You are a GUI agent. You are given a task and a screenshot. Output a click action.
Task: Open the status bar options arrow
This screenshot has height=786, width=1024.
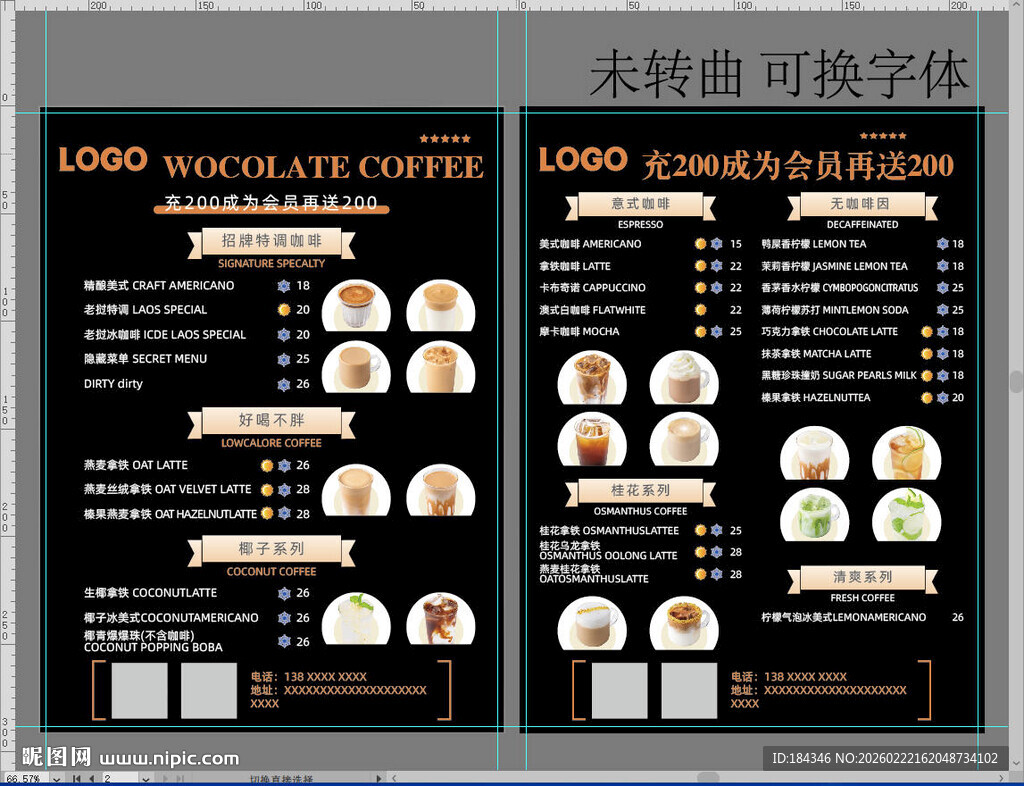click(x=379, y=779)
